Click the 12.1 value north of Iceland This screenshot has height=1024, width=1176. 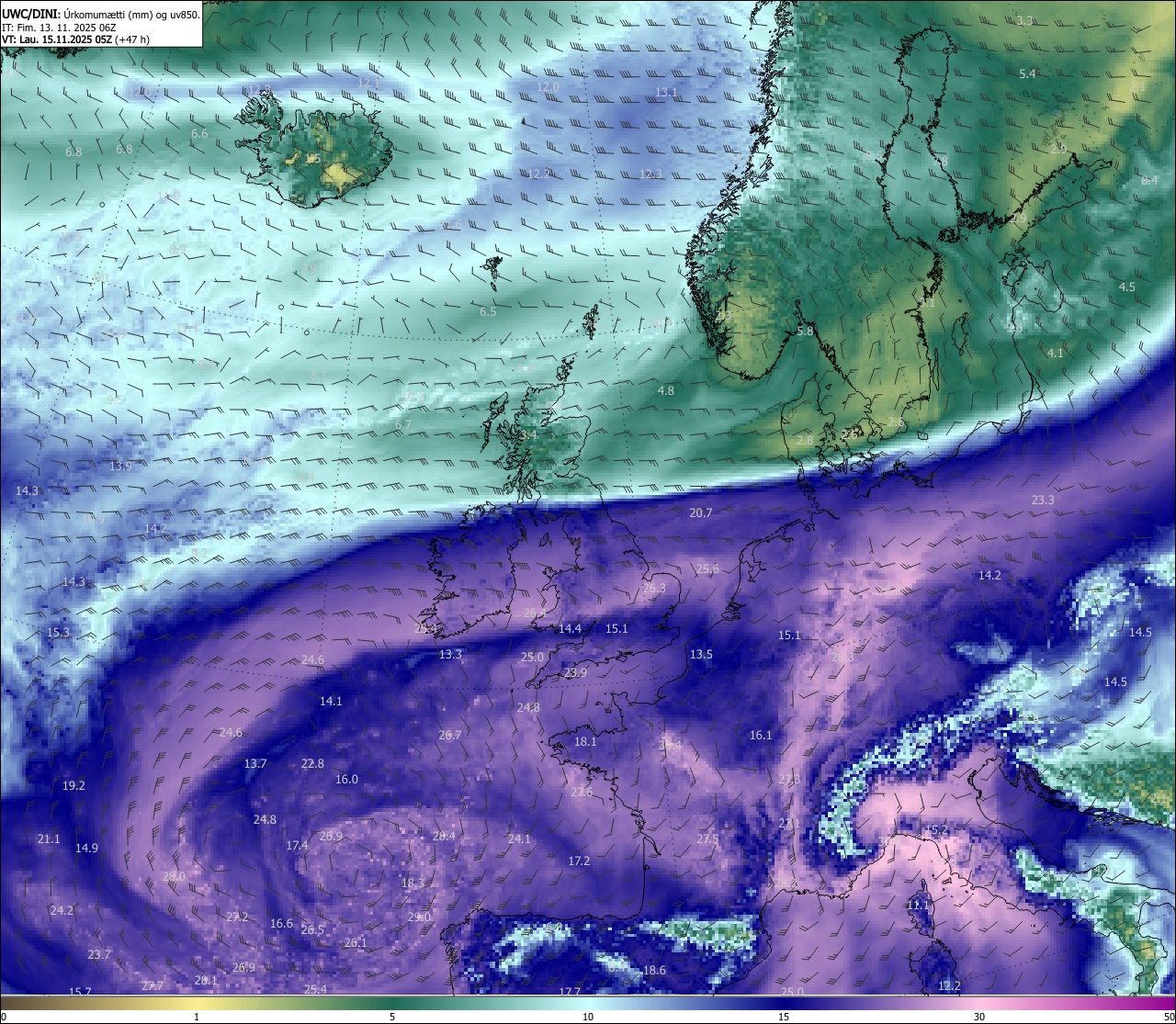tap(368, 83)
